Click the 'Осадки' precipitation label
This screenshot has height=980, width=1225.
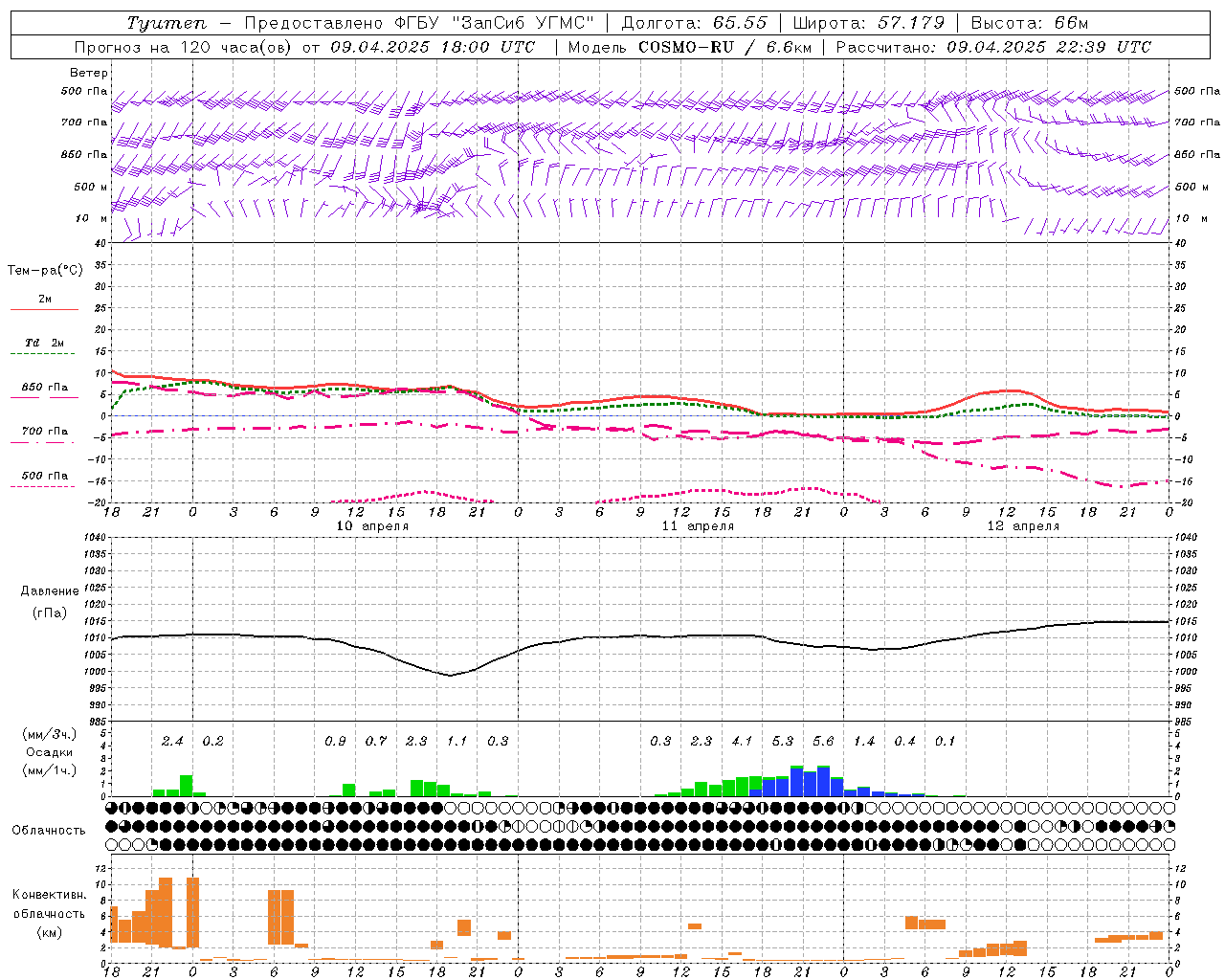(x=50, y=752)
